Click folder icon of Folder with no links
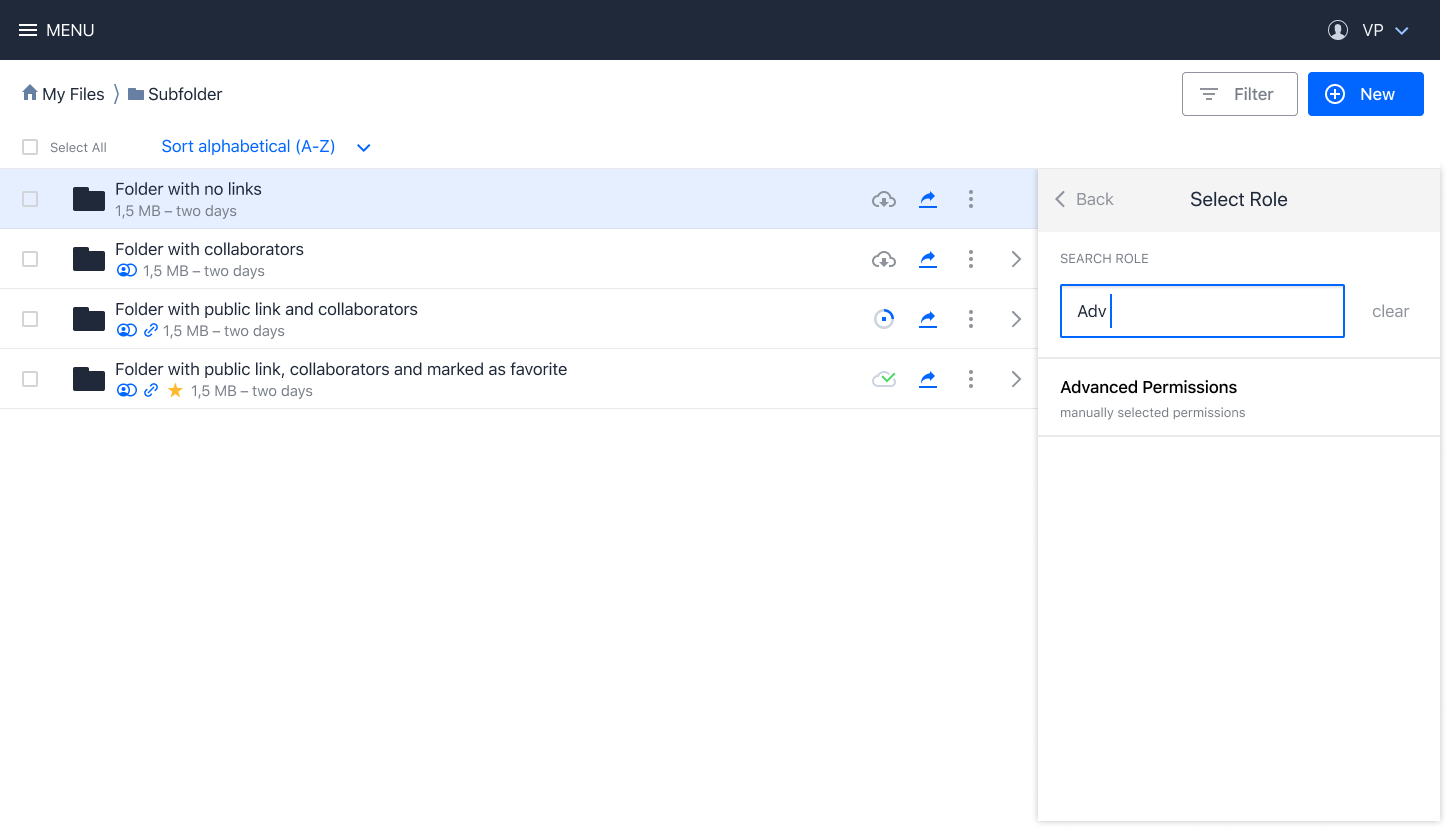 pyautogui.click(x=89, y=199)
